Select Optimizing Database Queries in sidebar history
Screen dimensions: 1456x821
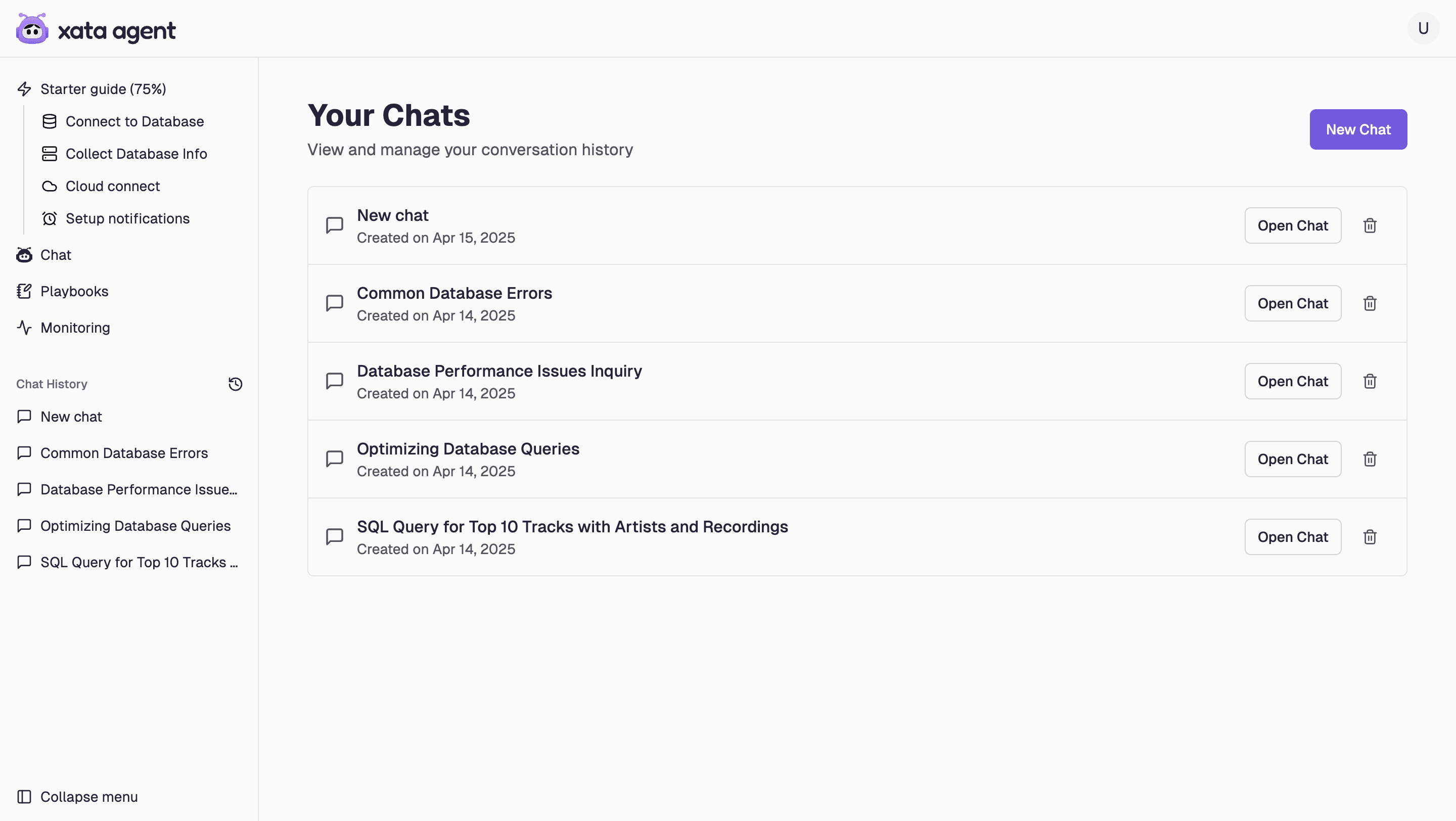[x=135, y=526]
